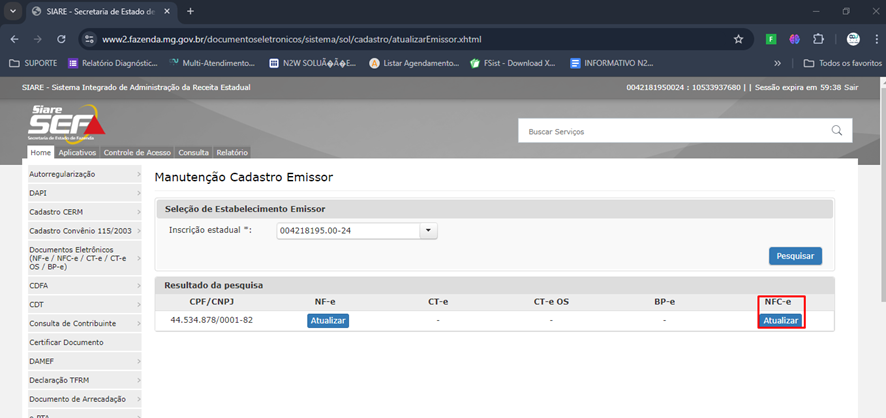Viewport: 886px width, 418px height.
Task: Switch to the Consulta tab
Action: [194, 153]
